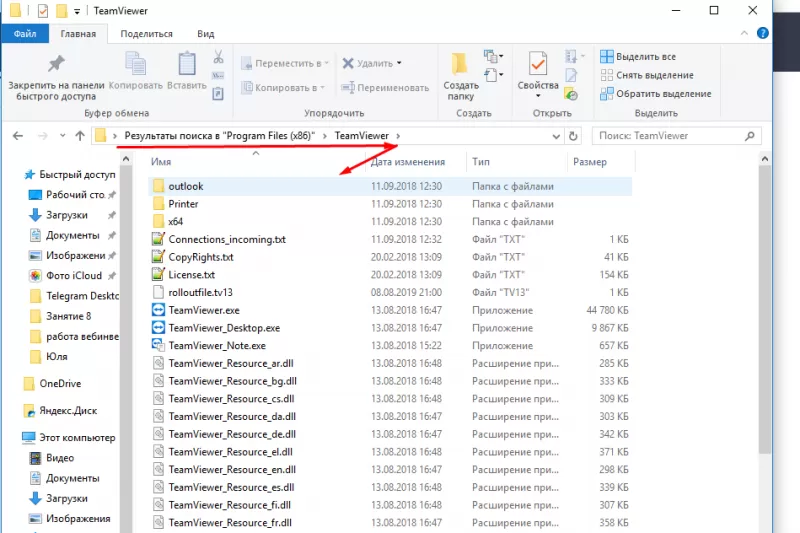Open Свойства properties button
The image size is (800, 533).
pos(538,70)
